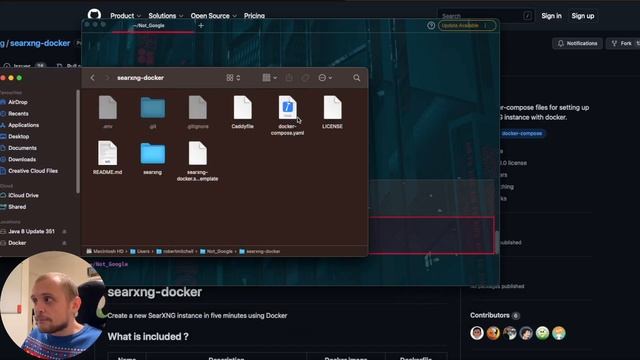Select the README.md file icon
This screenshot has height=360, width=640.
point(107,153)
